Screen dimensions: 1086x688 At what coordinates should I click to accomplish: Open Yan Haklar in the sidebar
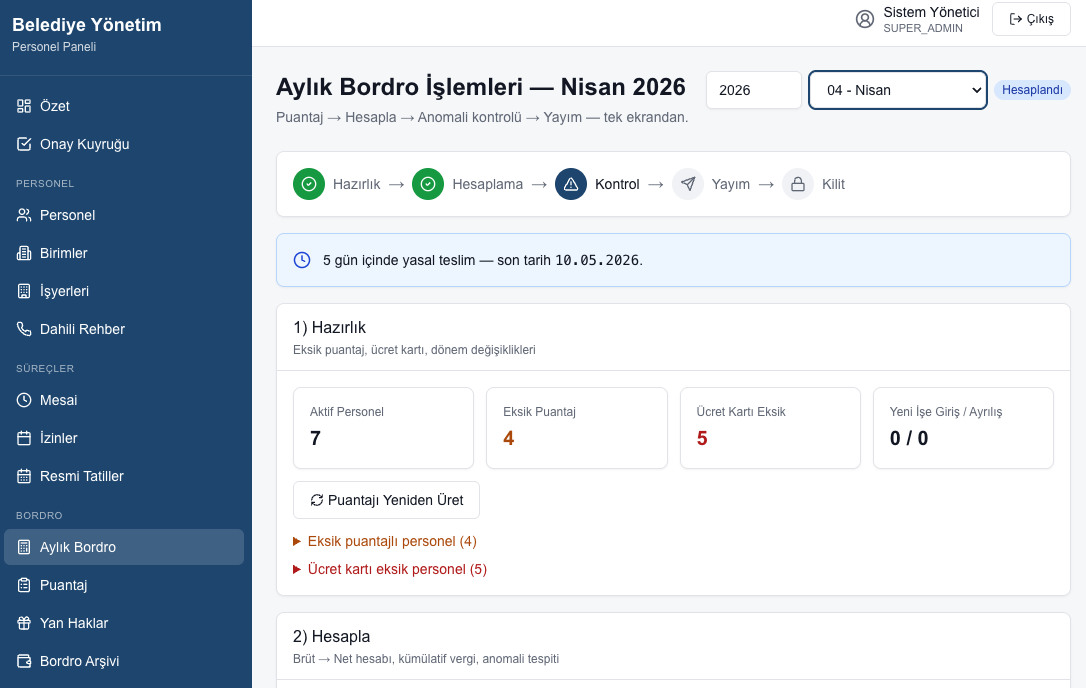click(x=124, y=623)
